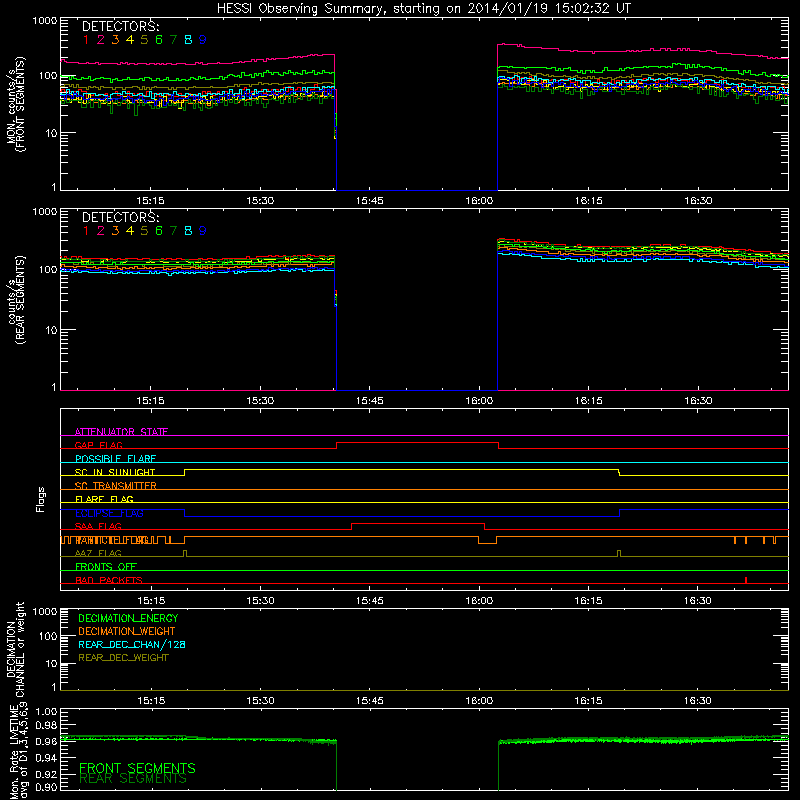This screenshot has height=800, width=800.
Task: Click DETECTORS: label in rear segments panel
Action: click(120, 217)
